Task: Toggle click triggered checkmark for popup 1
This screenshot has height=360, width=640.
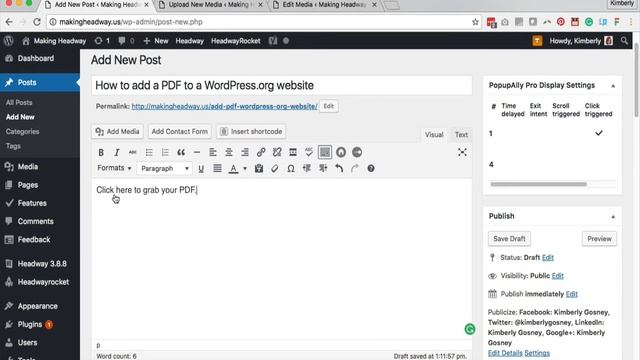Action: point(598,133)
